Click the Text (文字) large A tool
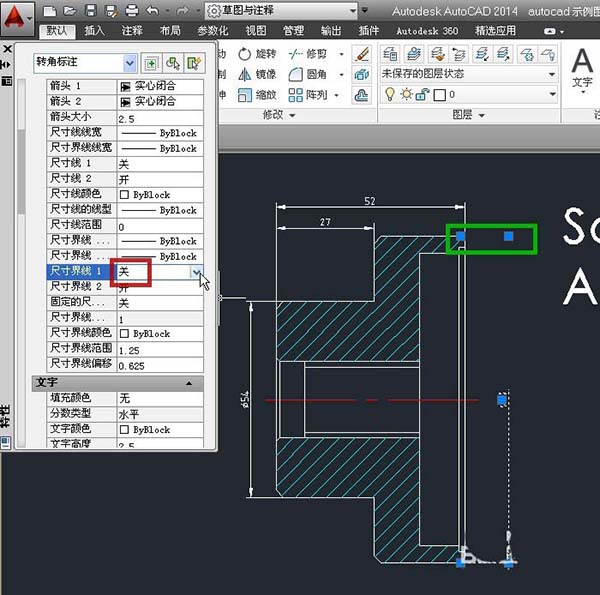Viewport: 600px width, 595px height. pos(582,70)
